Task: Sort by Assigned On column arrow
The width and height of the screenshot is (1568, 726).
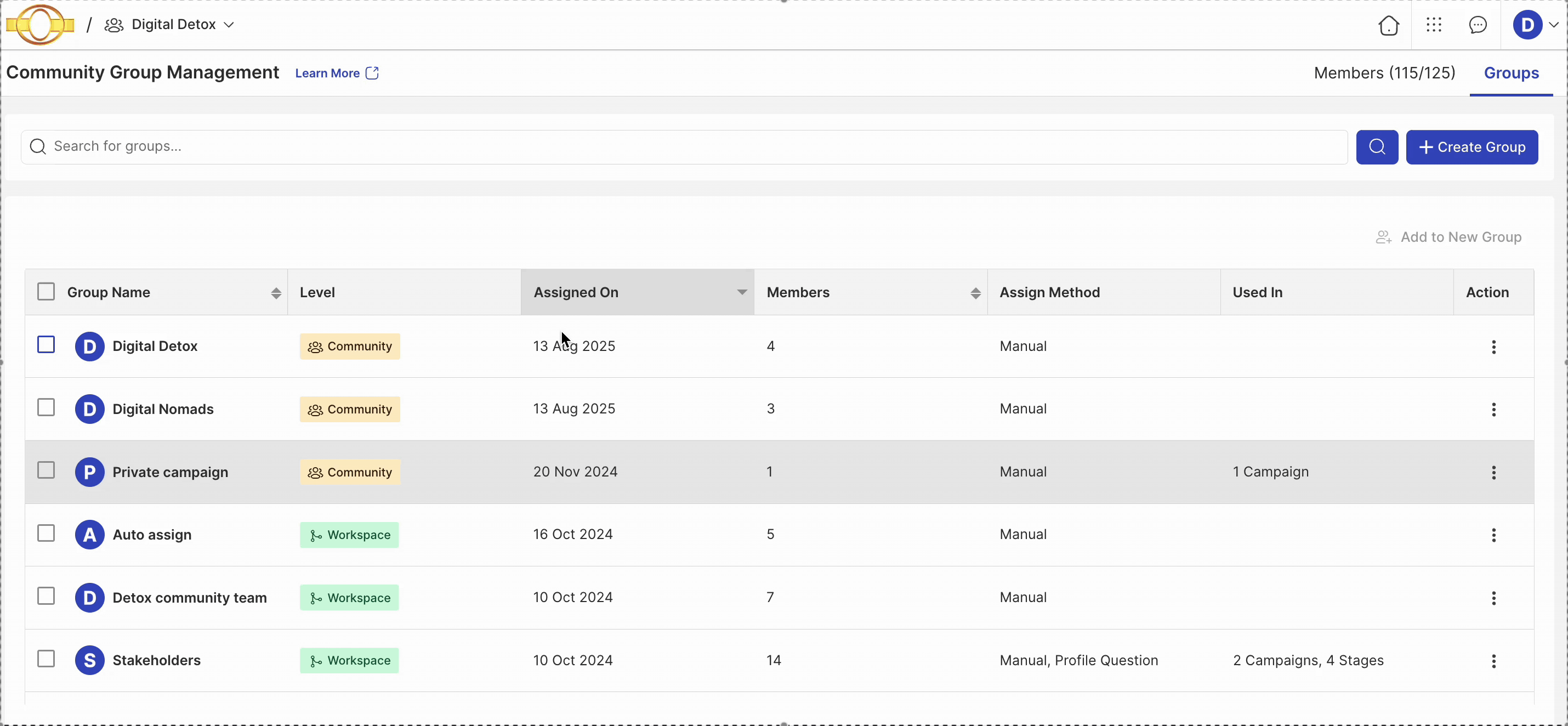Action: [741, 292]
